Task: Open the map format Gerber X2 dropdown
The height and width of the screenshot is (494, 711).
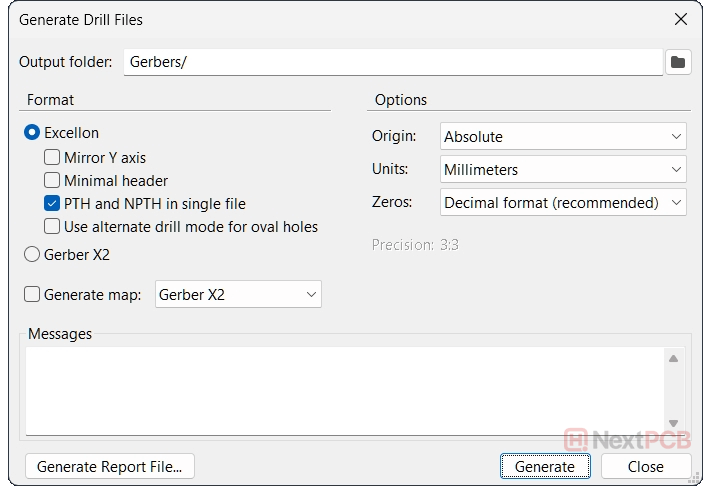Action: (x=238, y=294)
